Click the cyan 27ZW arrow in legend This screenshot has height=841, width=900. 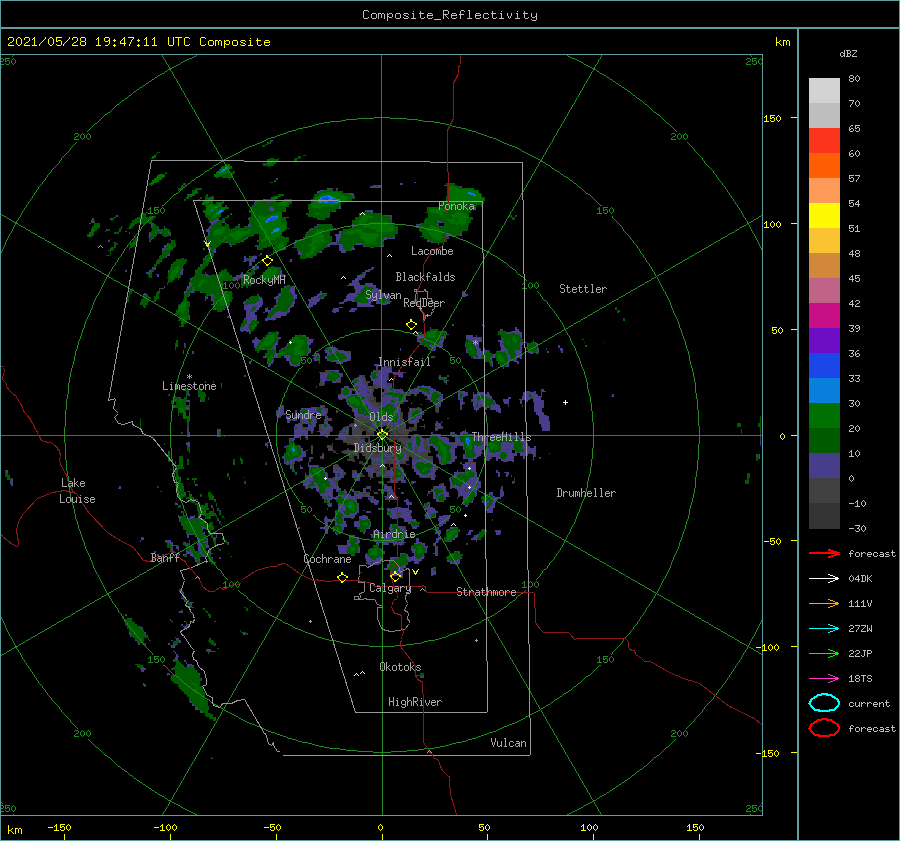click(x=824, y=629)
